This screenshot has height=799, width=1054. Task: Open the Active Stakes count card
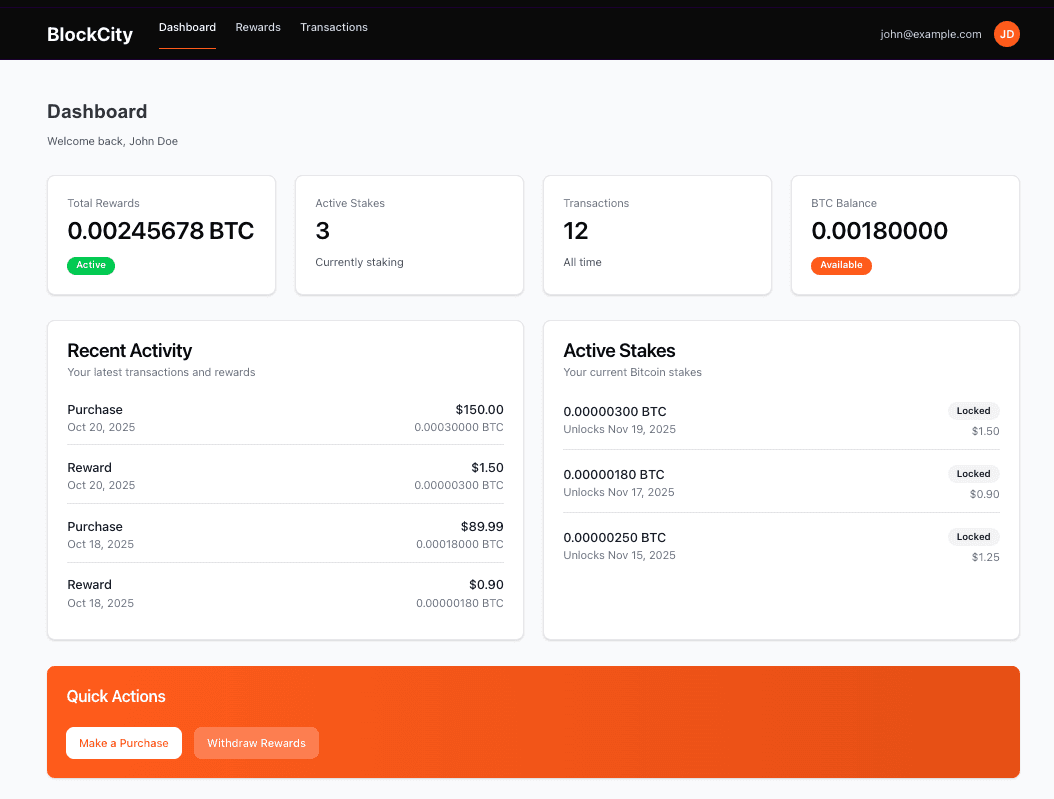409,235
